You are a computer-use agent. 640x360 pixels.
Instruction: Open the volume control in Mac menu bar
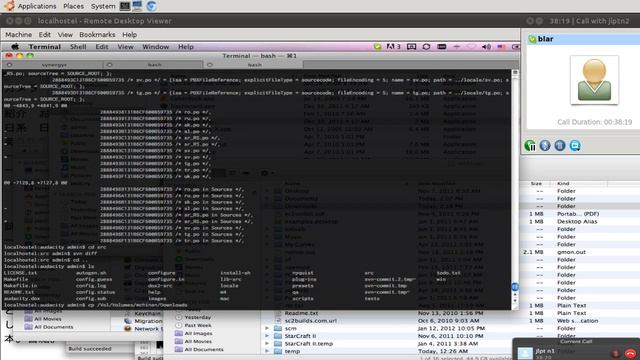(x=486, y=47)
